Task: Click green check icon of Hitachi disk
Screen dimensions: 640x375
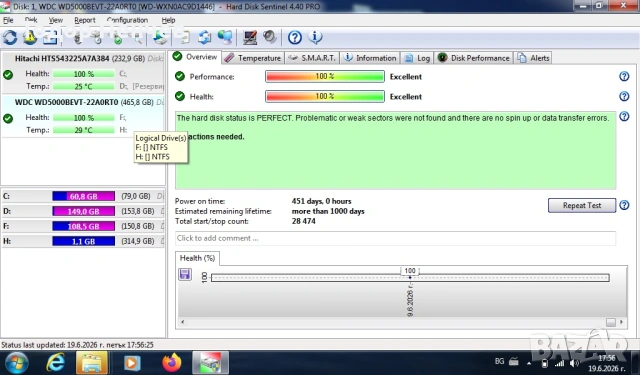Action: [8, 75]
